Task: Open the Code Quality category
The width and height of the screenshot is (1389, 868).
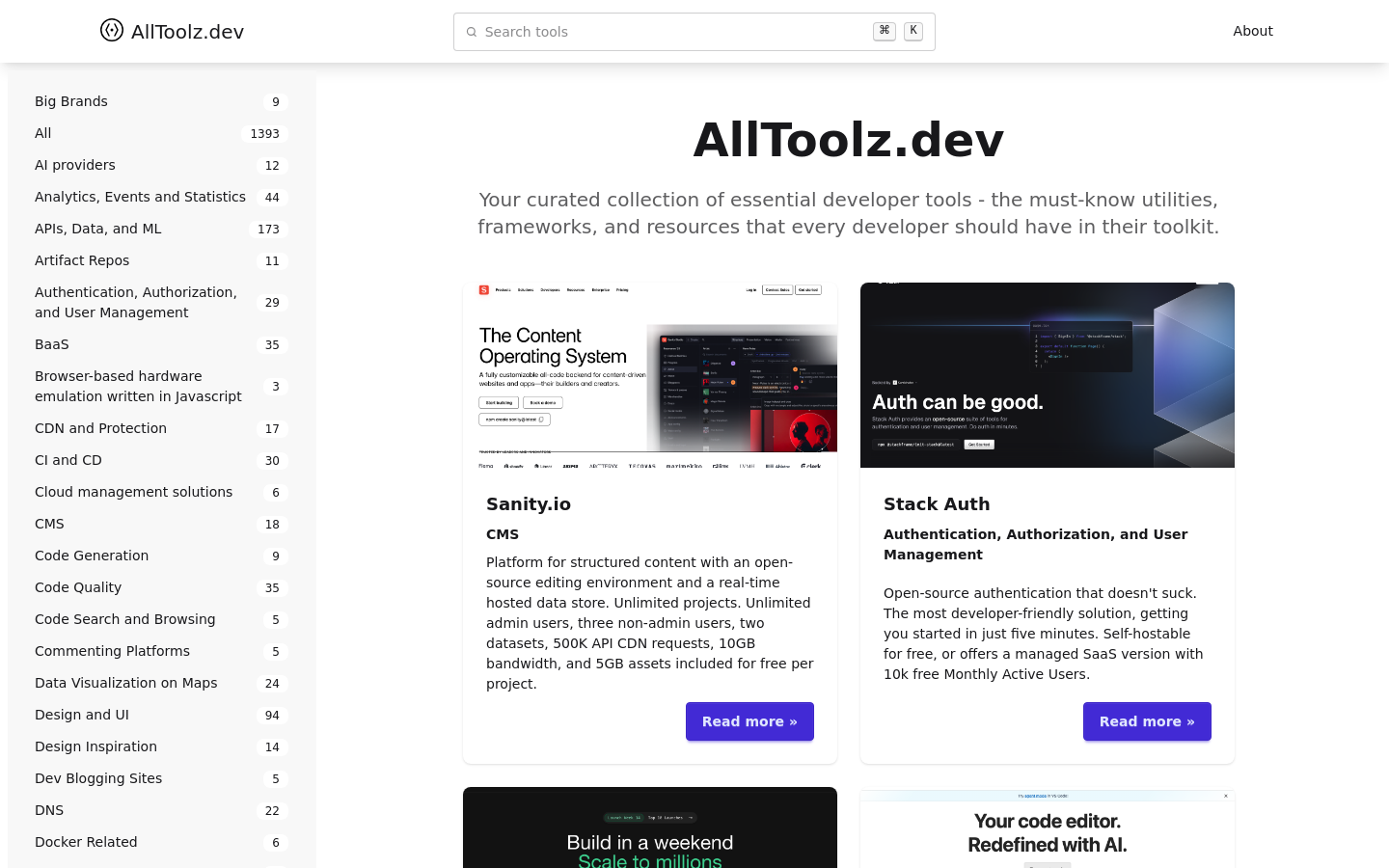Action: (162, 587)
